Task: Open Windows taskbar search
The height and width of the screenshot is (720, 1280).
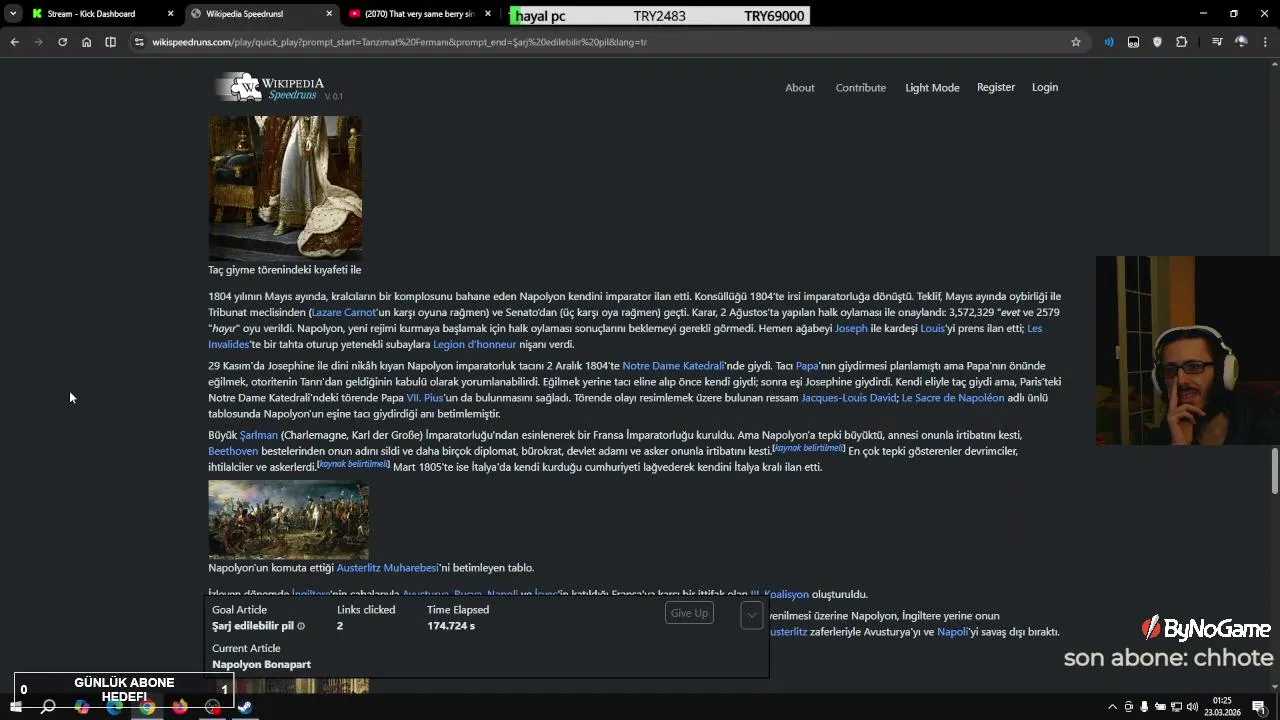Action: [x=48, y=707]
